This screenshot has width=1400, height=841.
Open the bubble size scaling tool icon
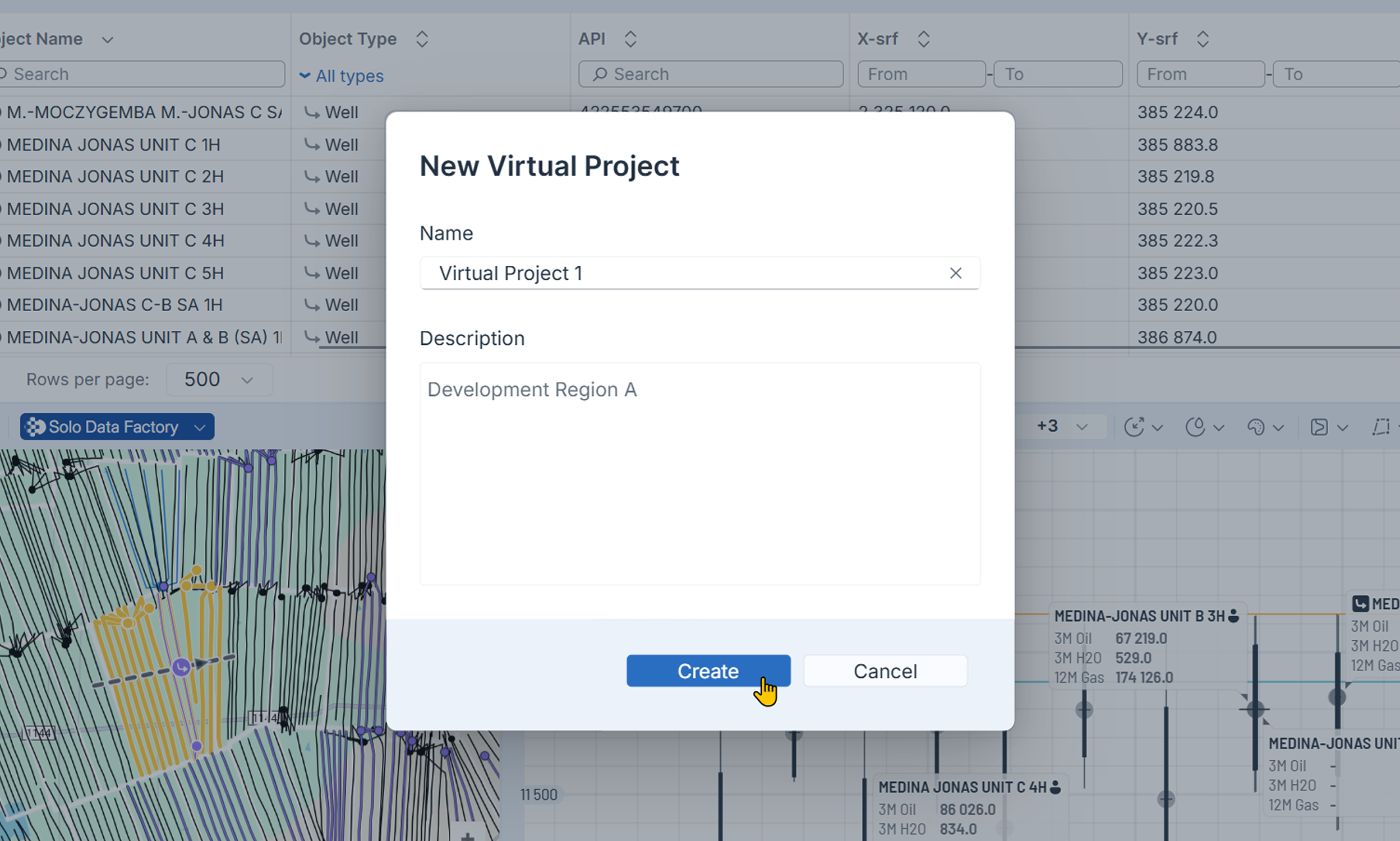pyautogui.click(x=1134, y=427)
